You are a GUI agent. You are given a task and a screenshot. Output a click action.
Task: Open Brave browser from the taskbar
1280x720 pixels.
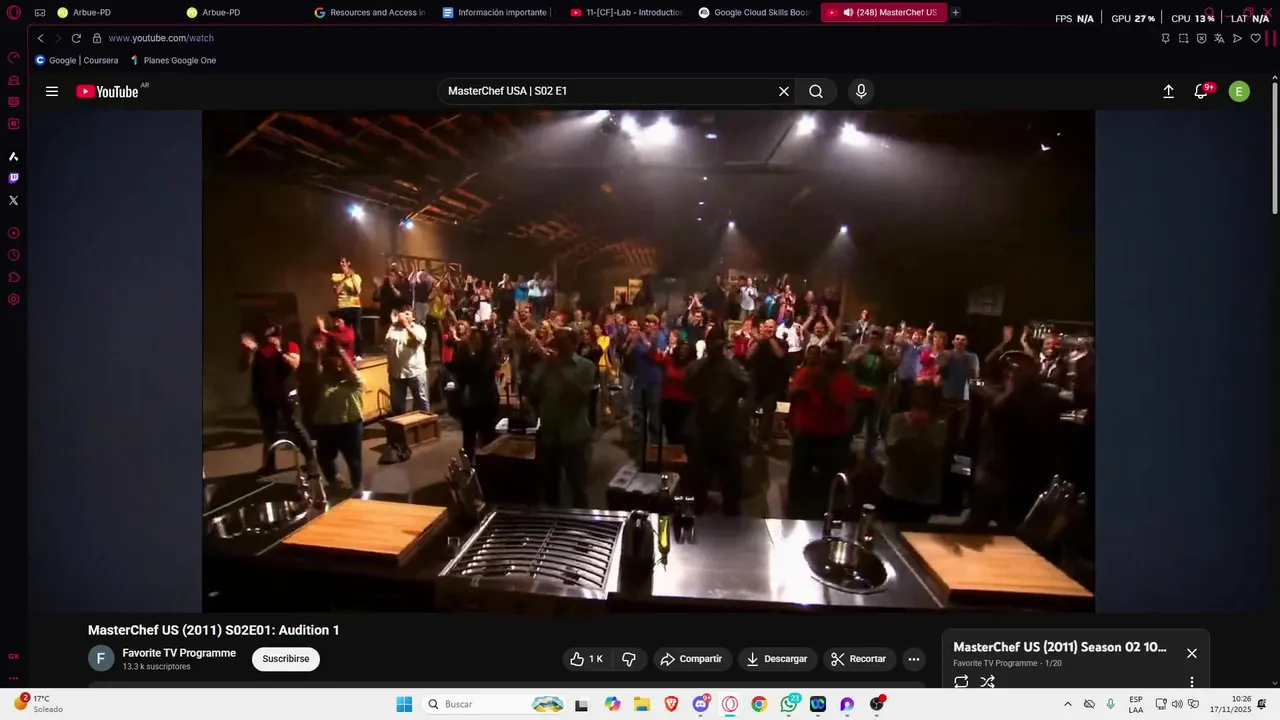pyautogui.click(x=671, y=704)
